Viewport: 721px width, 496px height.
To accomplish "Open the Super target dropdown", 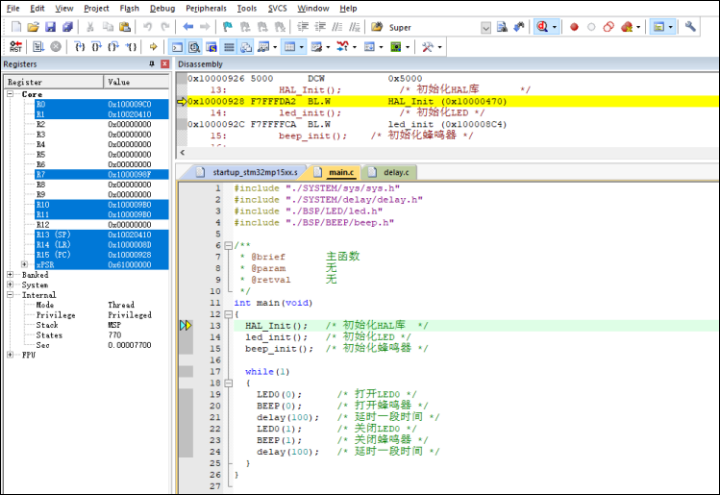I will (487, 27).
